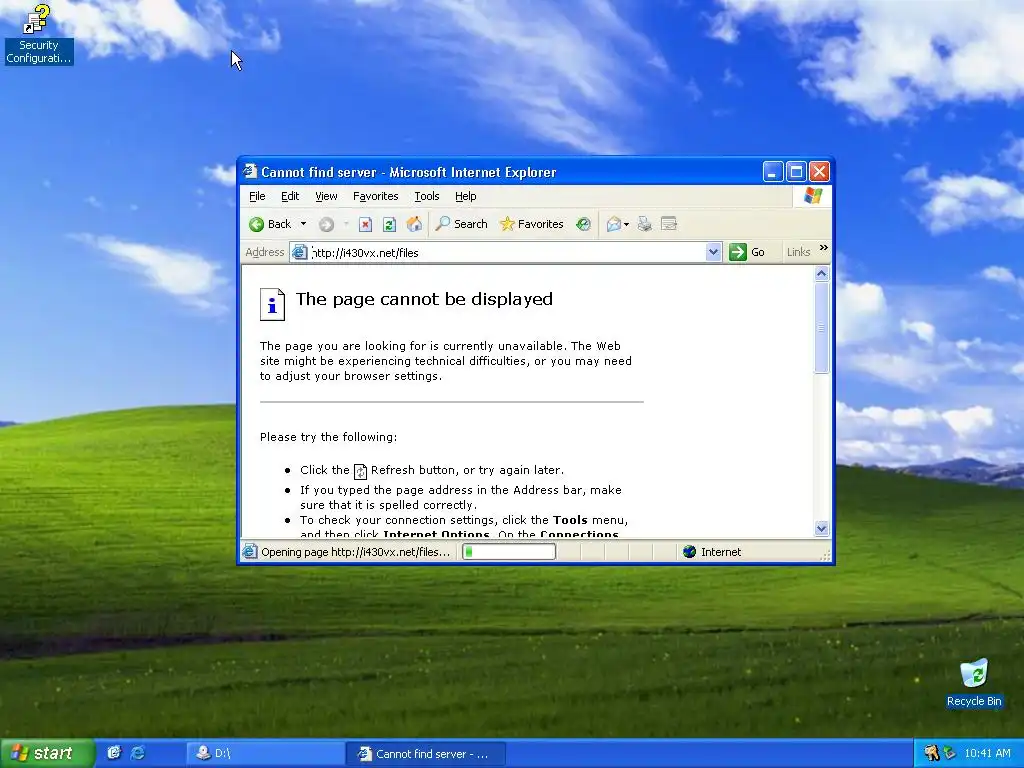Maximize the Internet Explorer window
Screen dimensions: 1024x768
(796, 172)
